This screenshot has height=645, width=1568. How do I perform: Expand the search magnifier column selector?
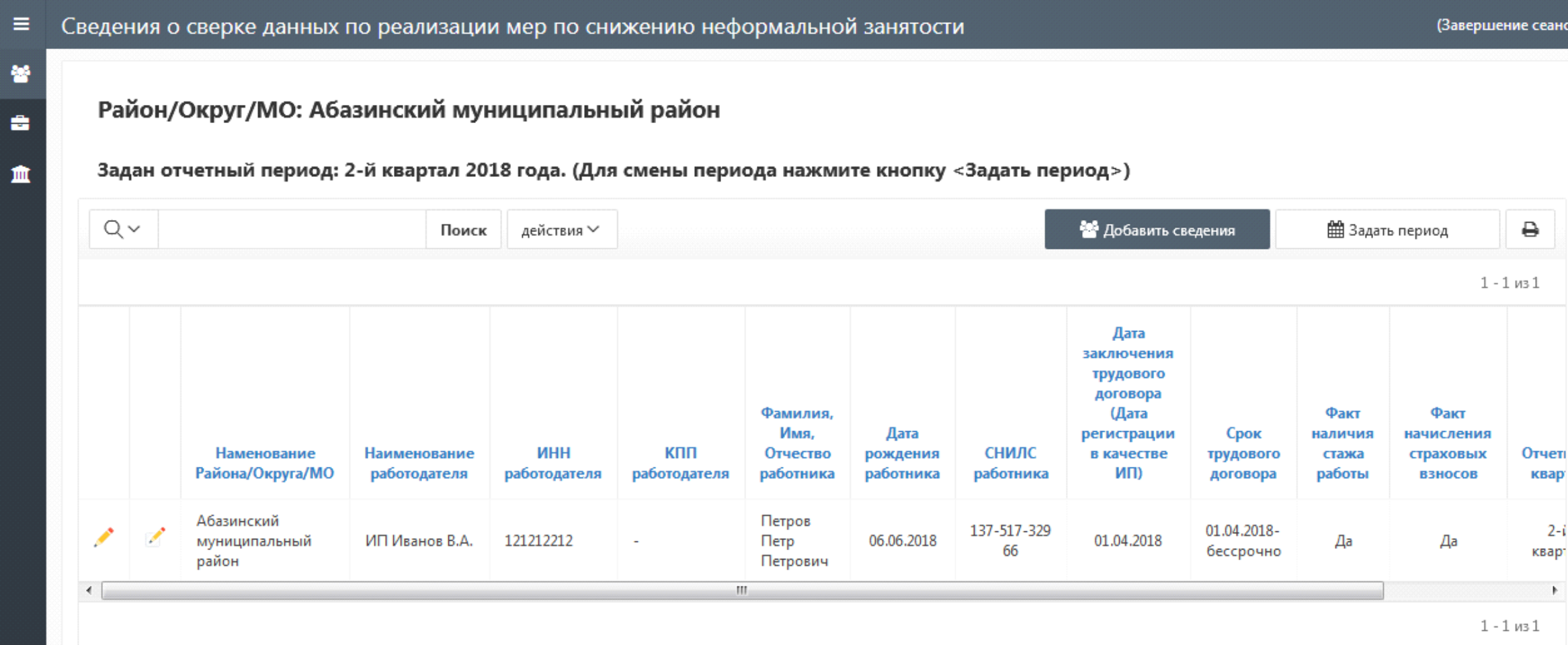123,230
